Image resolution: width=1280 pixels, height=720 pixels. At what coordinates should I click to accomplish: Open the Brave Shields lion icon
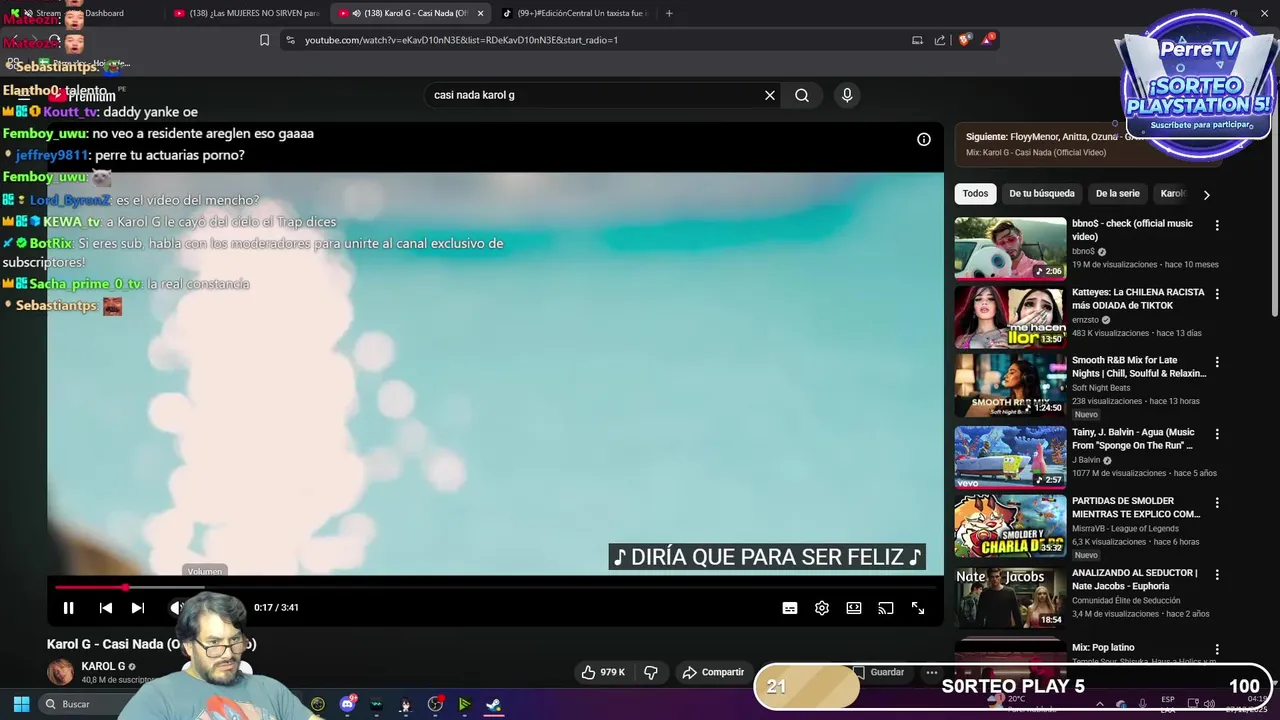click(965, 40)
